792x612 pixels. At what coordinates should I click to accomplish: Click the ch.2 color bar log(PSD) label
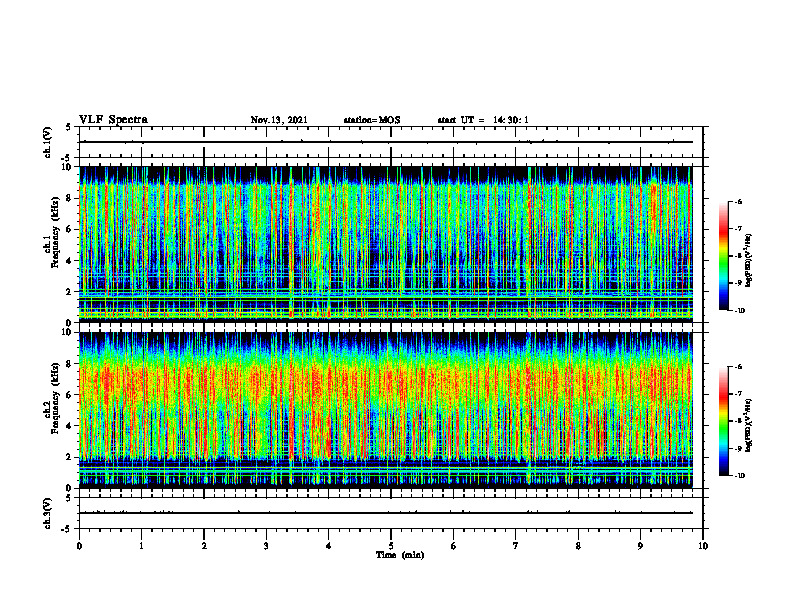click(749, 425)
